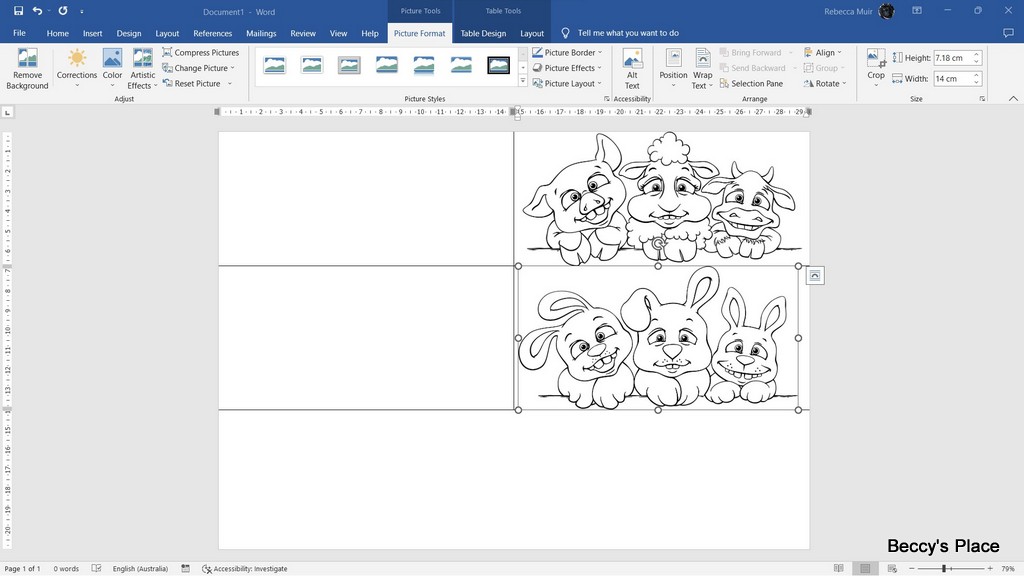Open Customize Quick Access Toolbar arrow

[82, 12]
